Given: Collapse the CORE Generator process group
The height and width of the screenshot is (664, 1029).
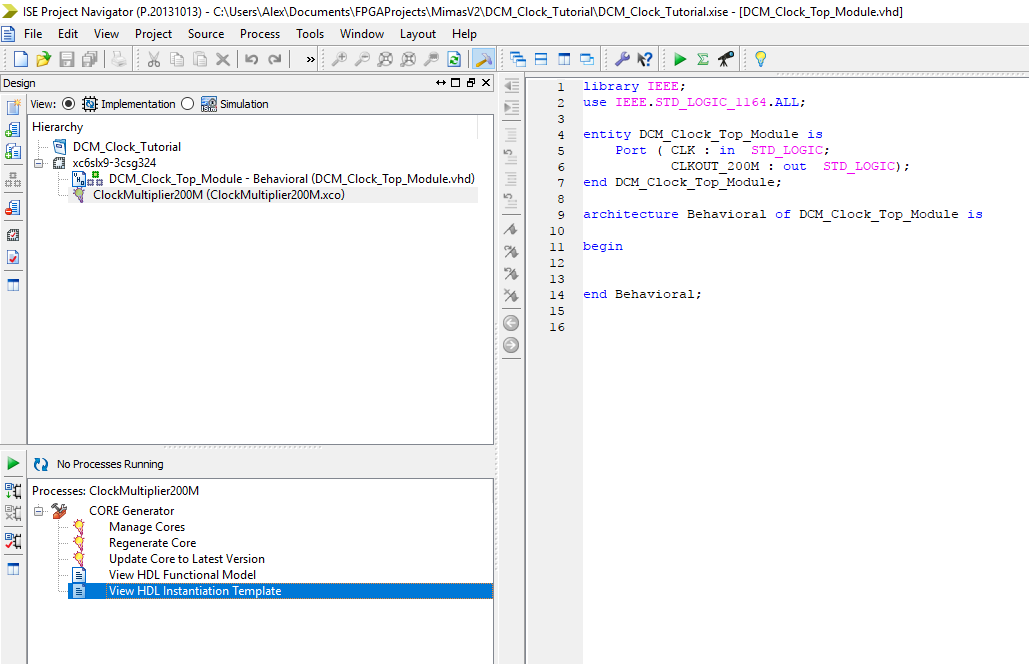Looking at the screenshot, I should [38, 510].
